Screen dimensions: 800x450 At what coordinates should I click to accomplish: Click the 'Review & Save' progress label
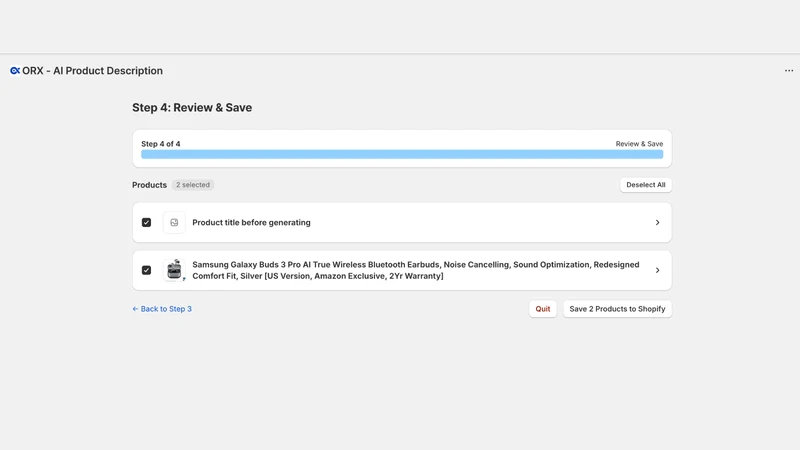pyautogui.click(x=639, y=144)
